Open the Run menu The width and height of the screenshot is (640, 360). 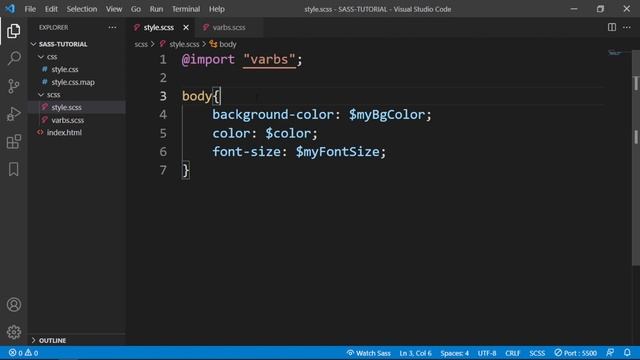coord(156,9)
